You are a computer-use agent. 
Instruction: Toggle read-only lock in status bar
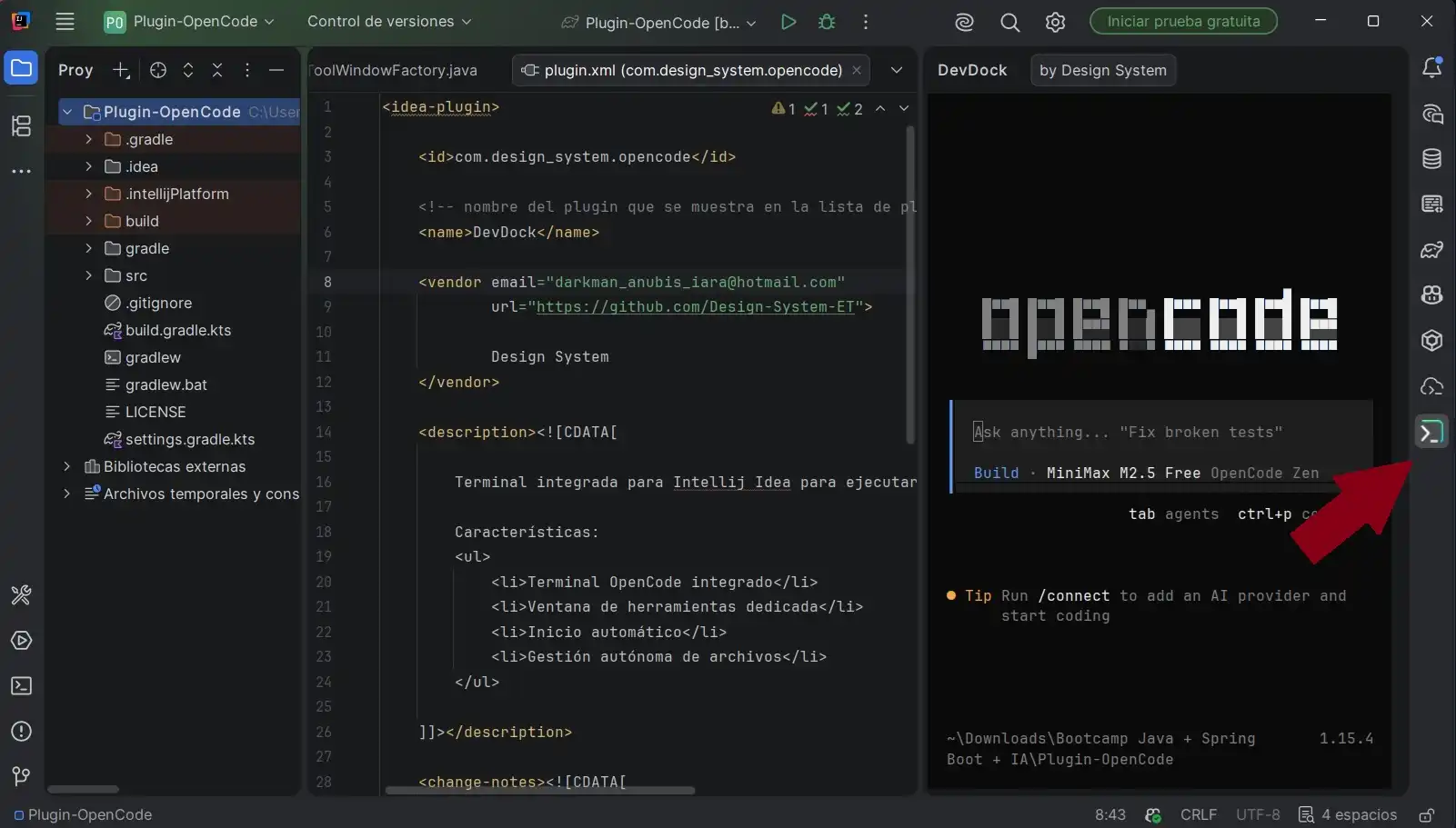pos(1427,815)
